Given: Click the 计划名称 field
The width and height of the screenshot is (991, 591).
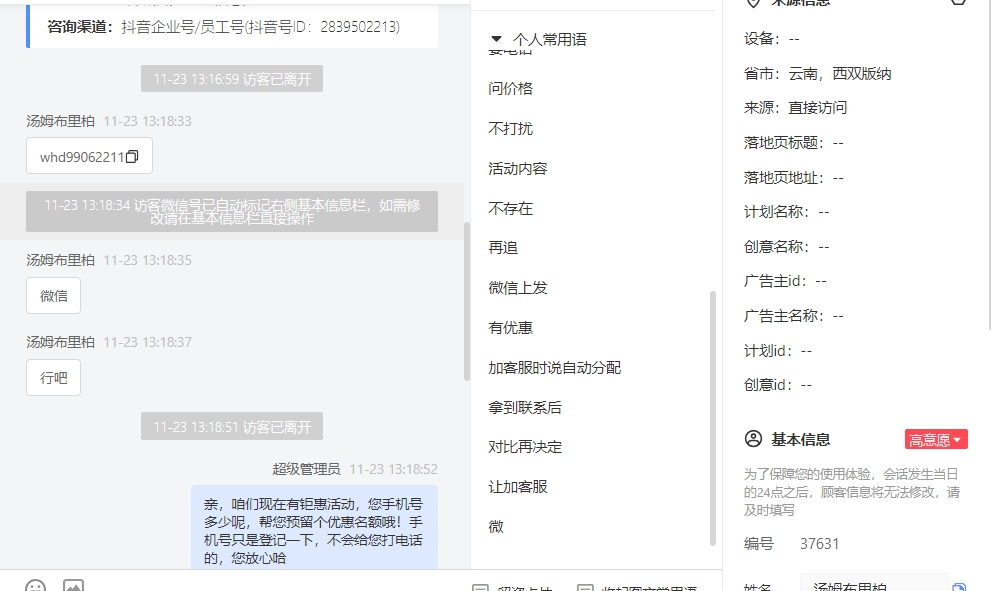Looking at the screenshot, I should pyautogui.click(x=787, y=212).
